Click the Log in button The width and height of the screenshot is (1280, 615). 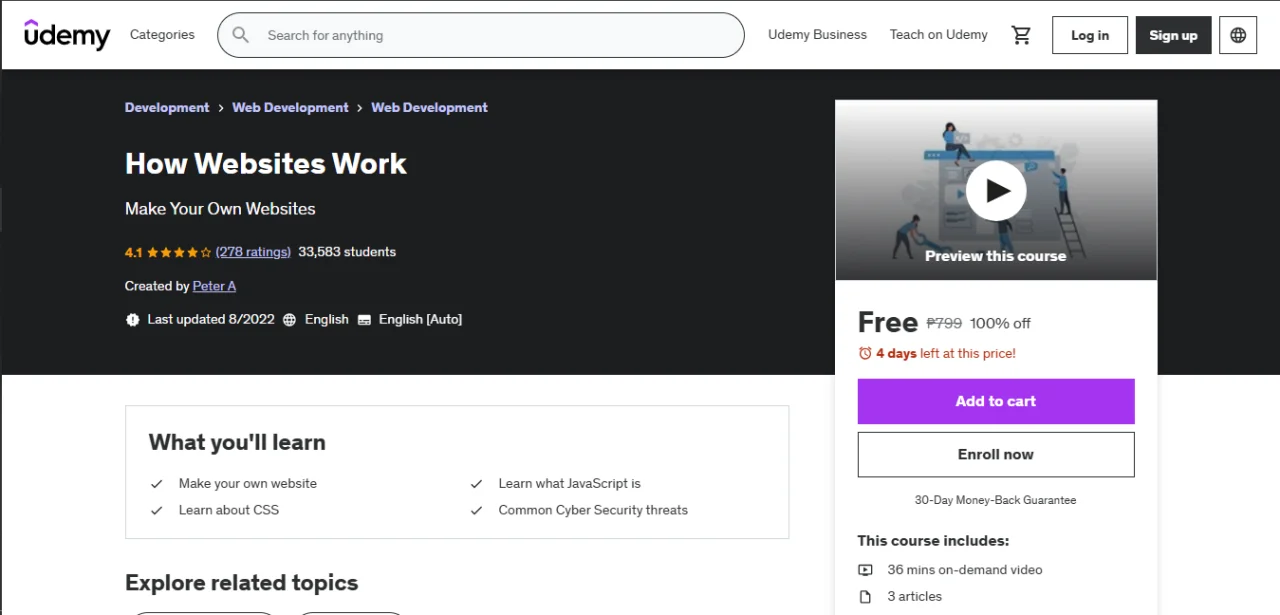(x=1090, y=35)
